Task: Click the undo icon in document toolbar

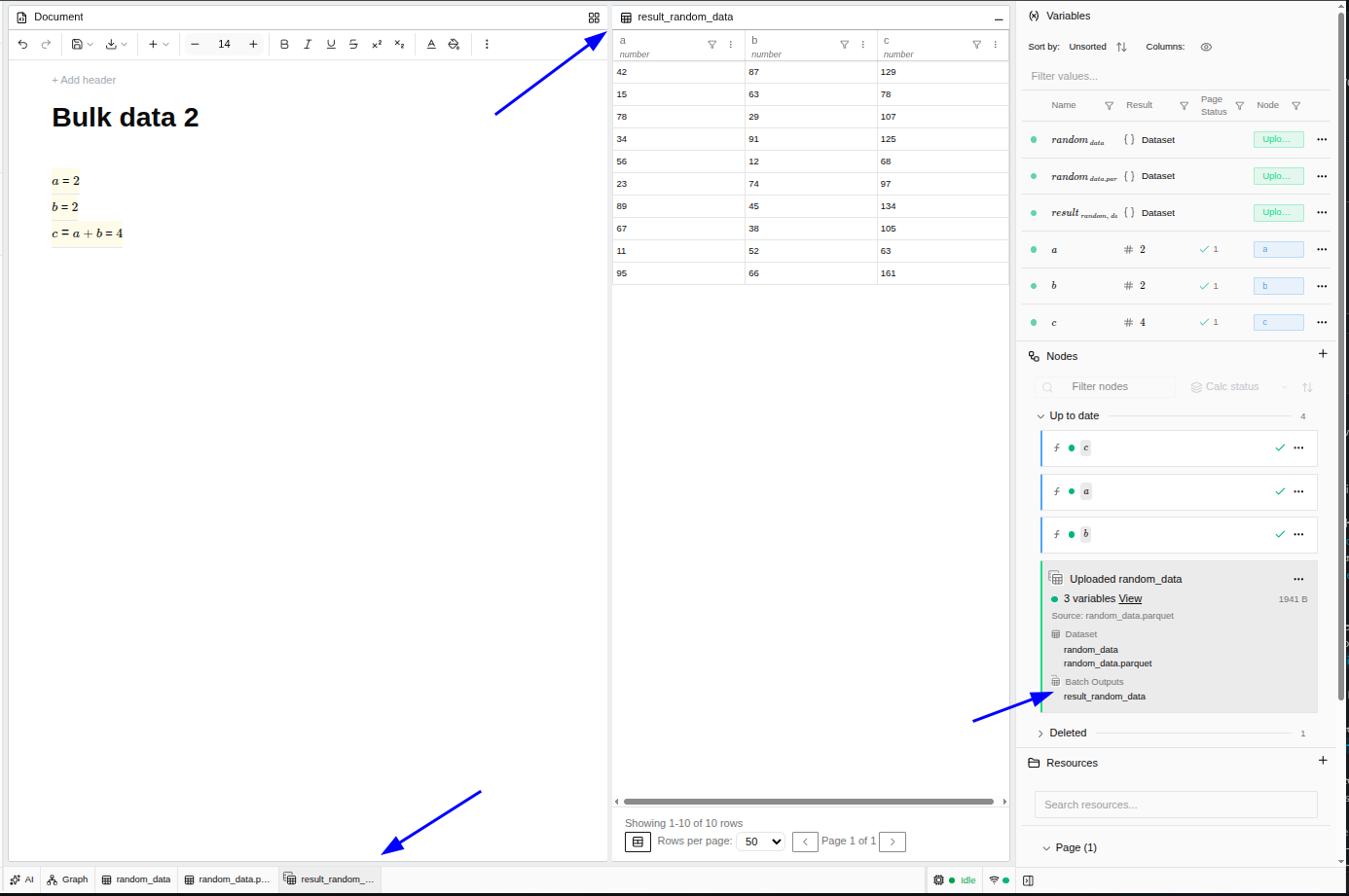Action: 23,44
